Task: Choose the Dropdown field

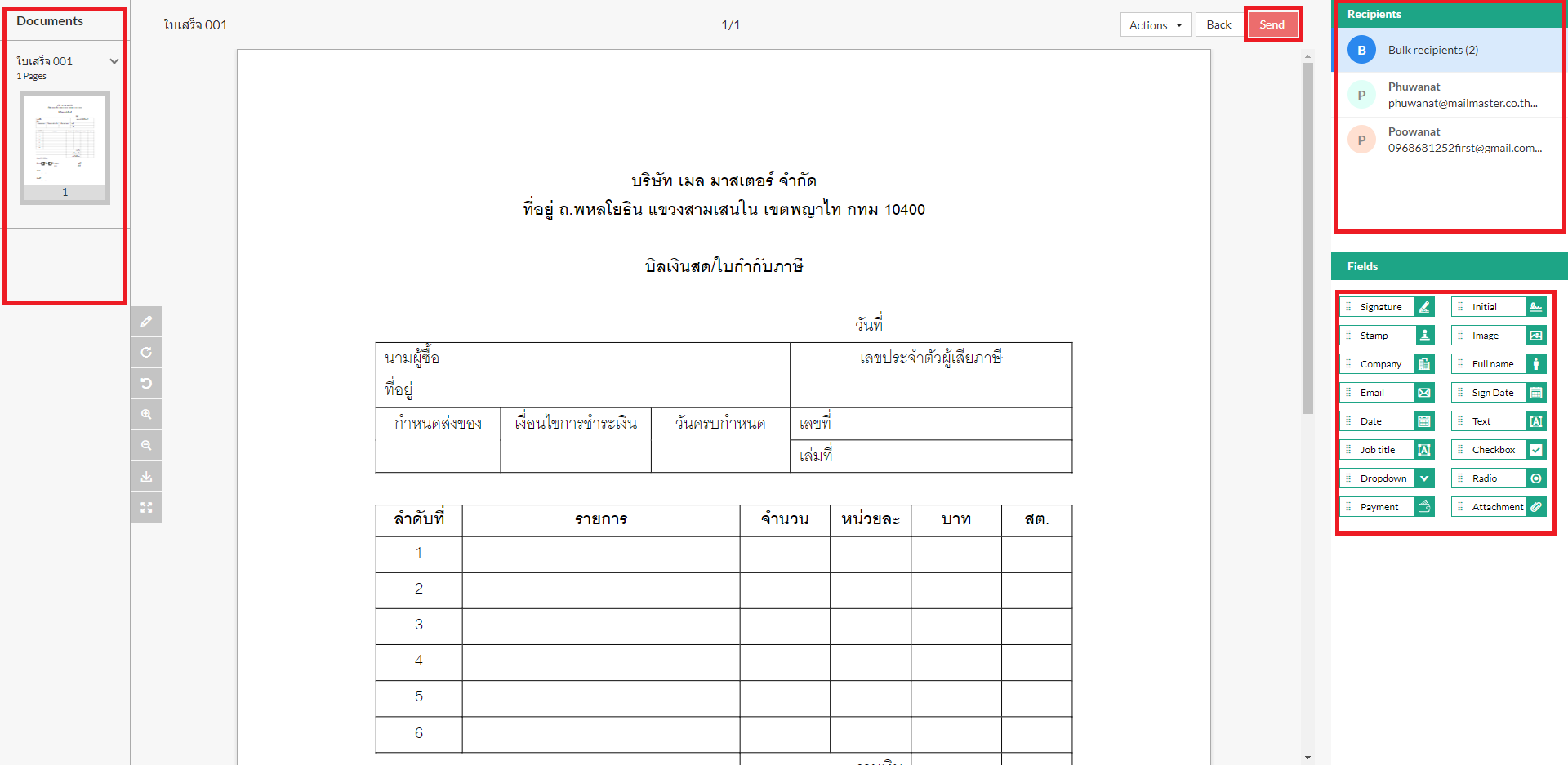Action: coord(1388,478)
